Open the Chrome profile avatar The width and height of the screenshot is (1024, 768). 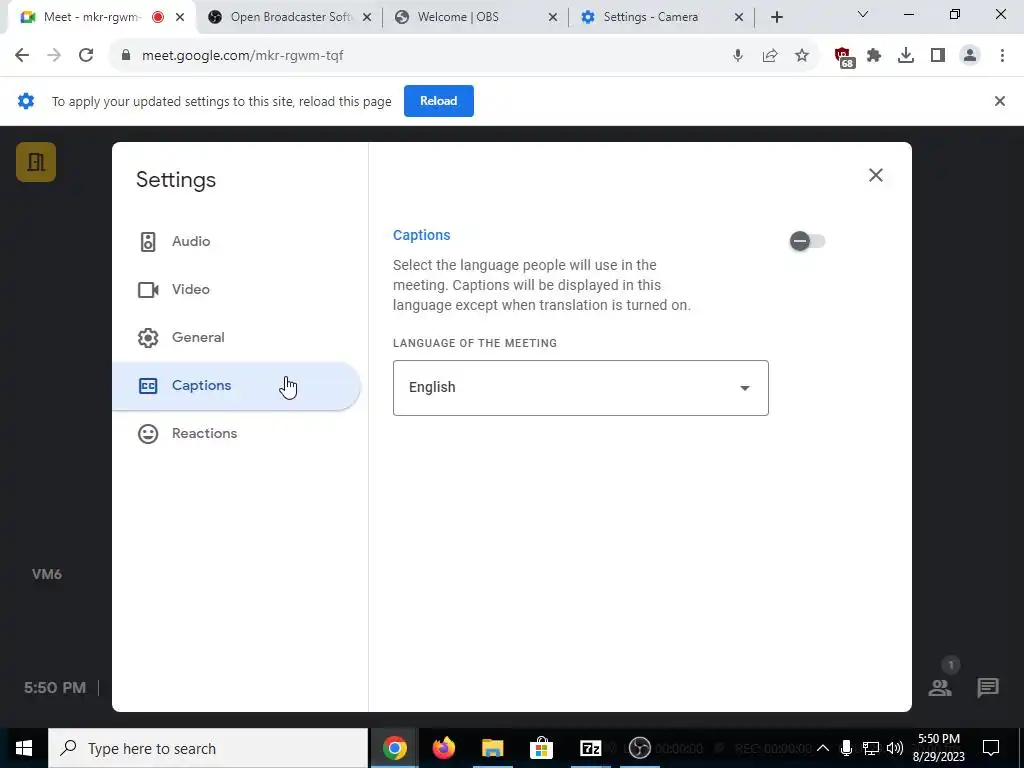click(x=970, y=56)
